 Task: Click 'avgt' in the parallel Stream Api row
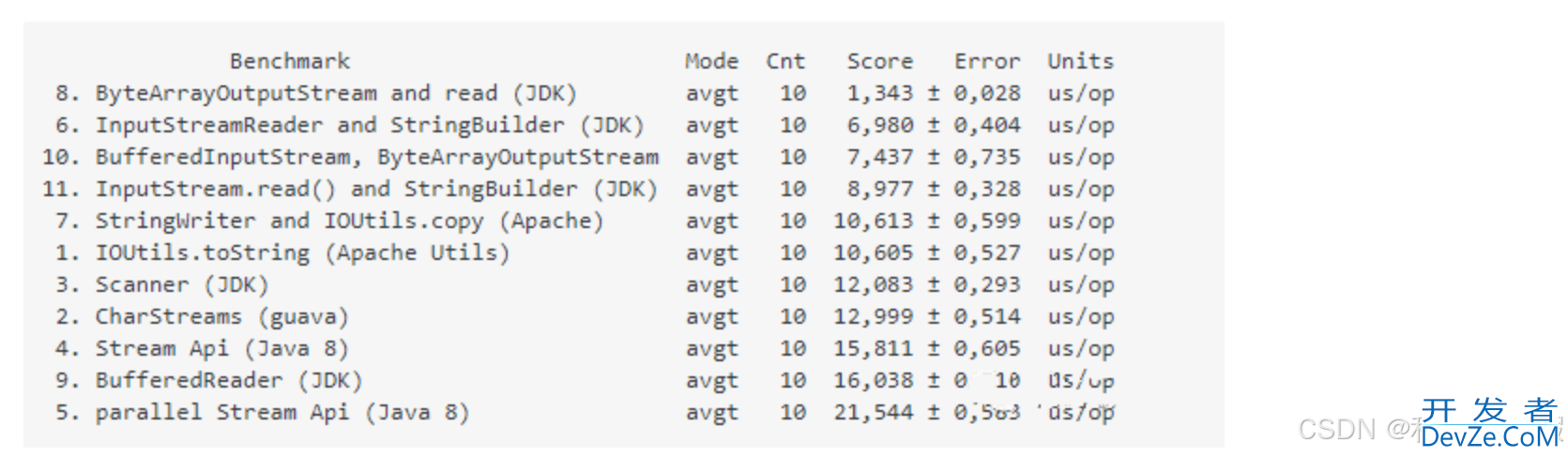pyautogui.click(x=711, y=414)
